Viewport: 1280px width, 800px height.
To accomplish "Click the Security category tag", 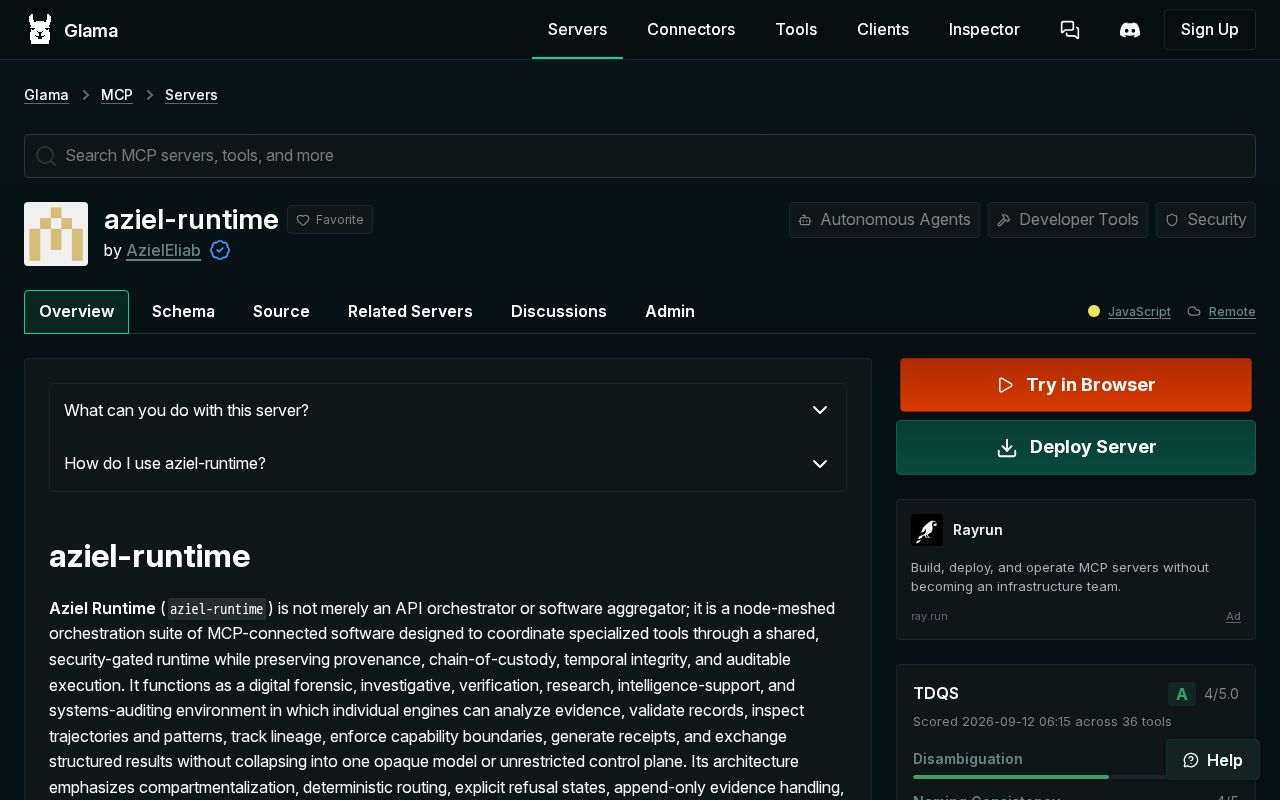I will point(1206,220).
